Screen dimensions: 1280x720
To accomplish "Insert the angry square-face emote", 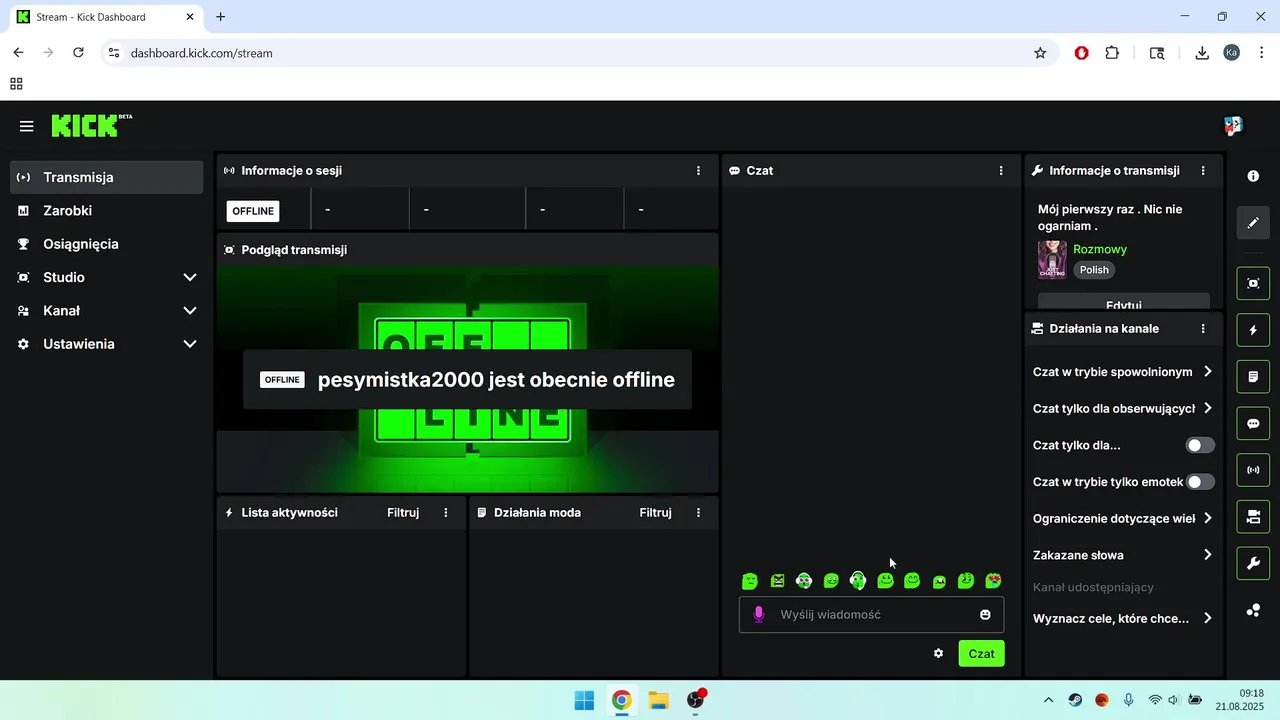I will click(777, 581).
